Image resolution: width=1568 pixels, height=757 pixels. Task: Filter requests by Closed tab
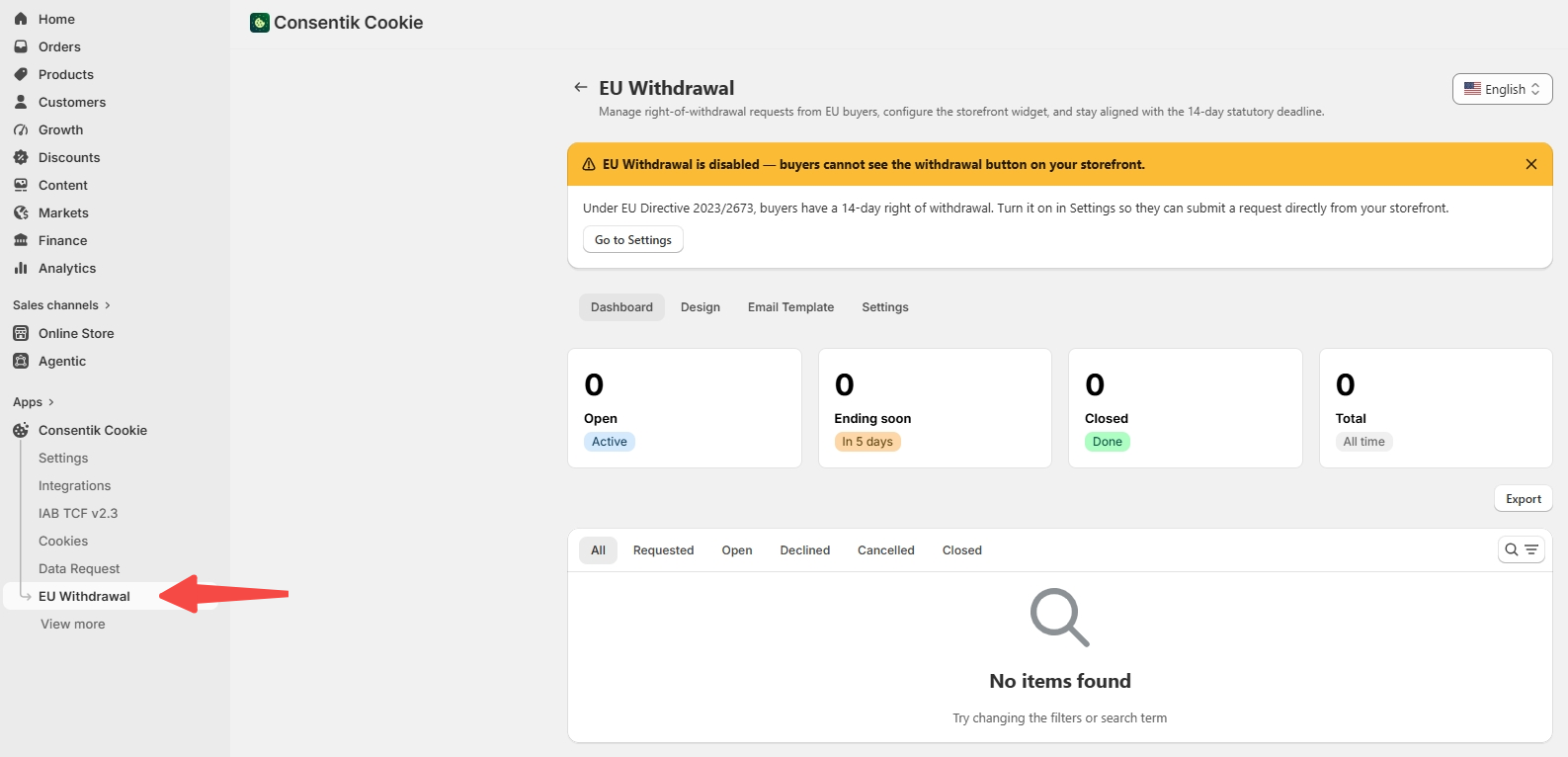pyautogui.click(x=962, y=550)
